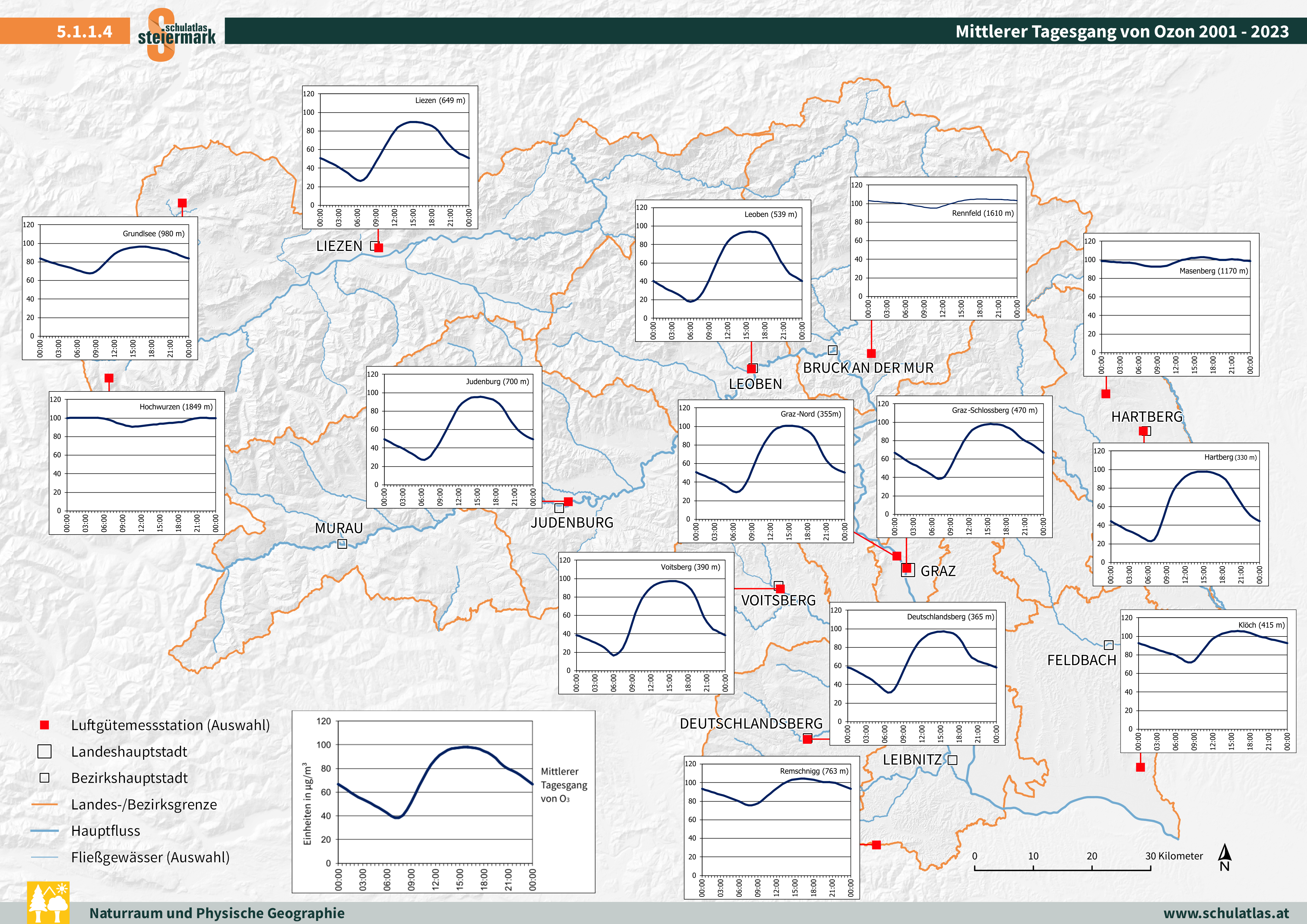The height and width of the screenshot is (924, 1307).
Task: Select the map sheet number 5.1.1.4
Action: click(x=86, y=32)
